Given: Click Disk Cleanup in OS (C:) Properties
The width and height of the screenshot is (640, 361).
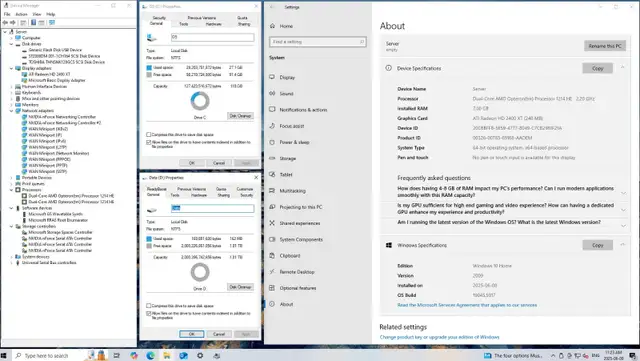Looking at the screenshot, I should pos(240,116).
